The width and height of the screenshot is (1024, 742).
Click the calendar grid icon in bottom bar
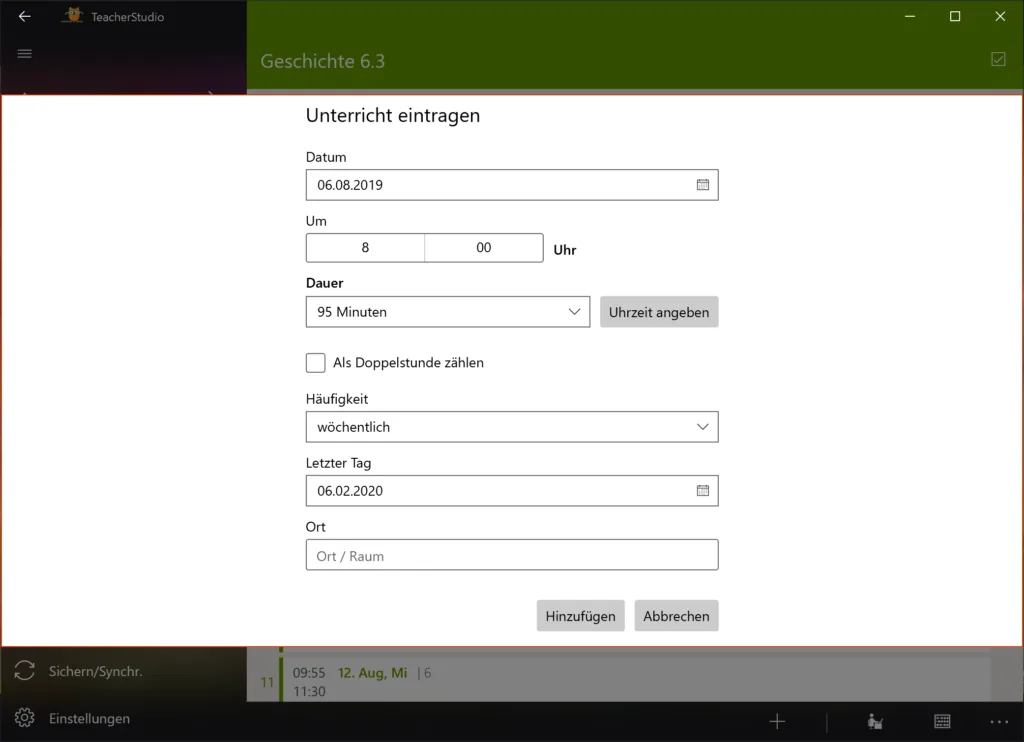tap(942, 721)
